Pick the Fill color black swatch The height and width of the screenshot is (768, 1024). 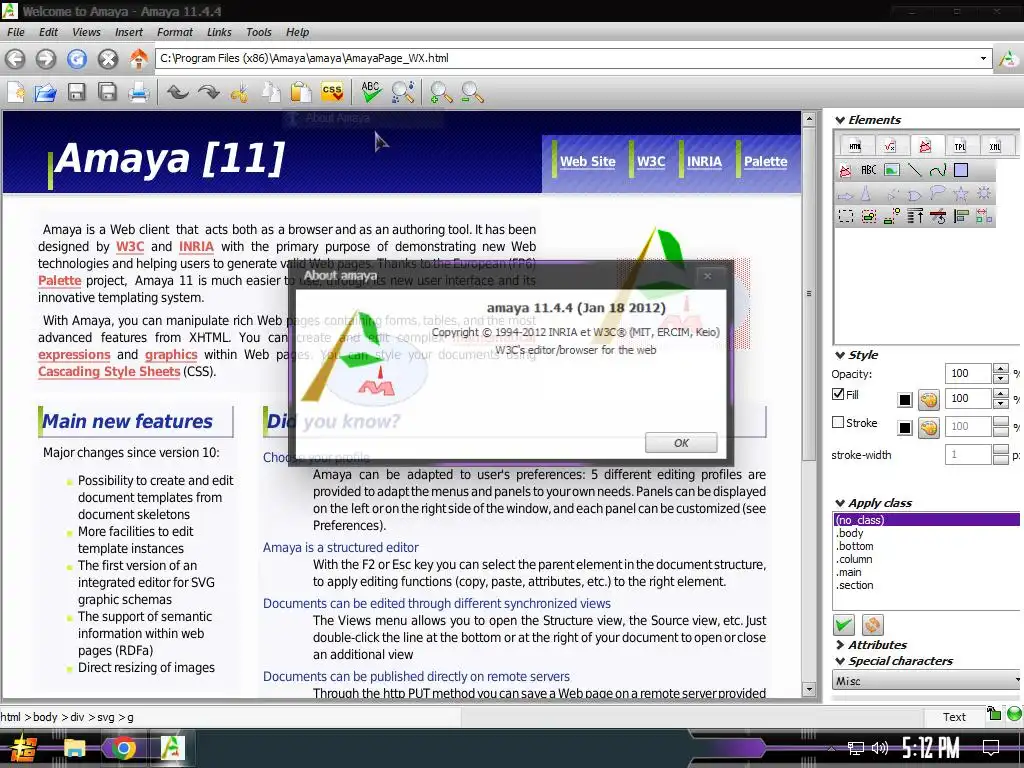pyautogui.click(x=904, y=400)
